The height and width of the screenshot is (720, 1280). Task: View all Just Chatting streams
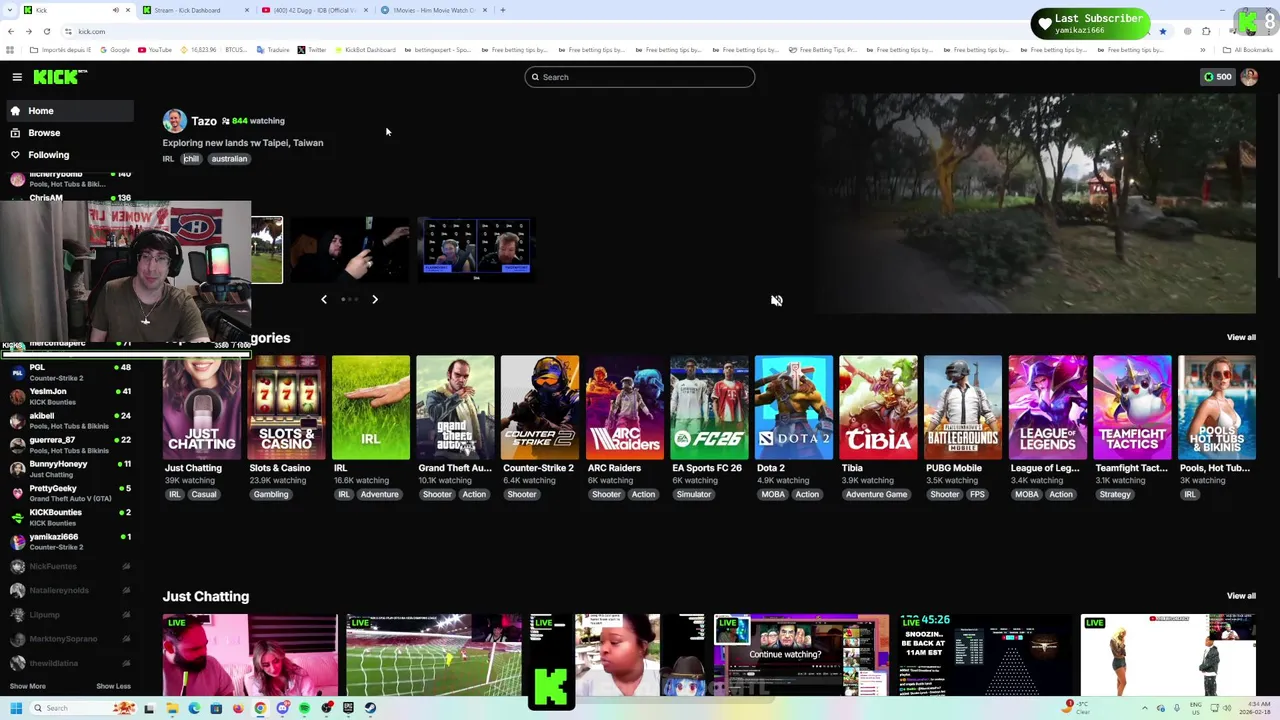[x=1241, y=596]
